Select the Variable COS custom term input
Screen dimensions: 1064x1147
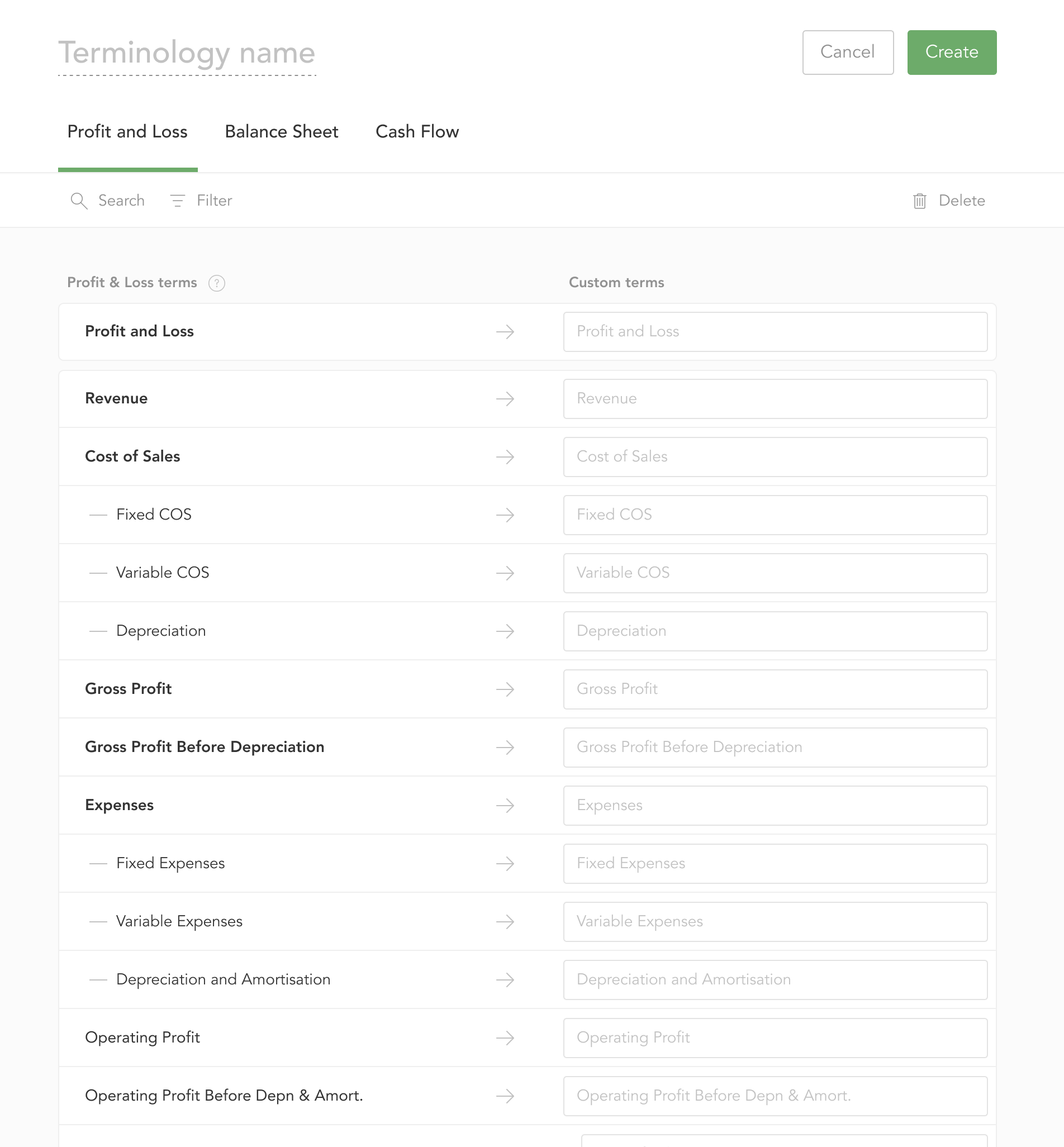[775, 573]
